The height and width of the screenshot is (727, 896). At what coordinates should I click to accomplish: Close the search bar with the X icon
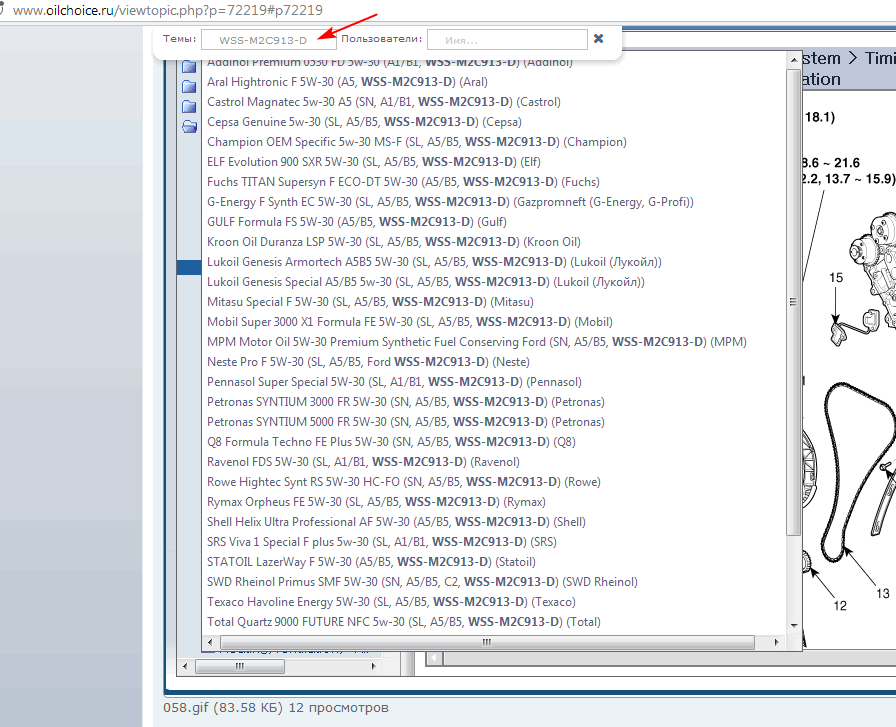[x=598, y=38]
